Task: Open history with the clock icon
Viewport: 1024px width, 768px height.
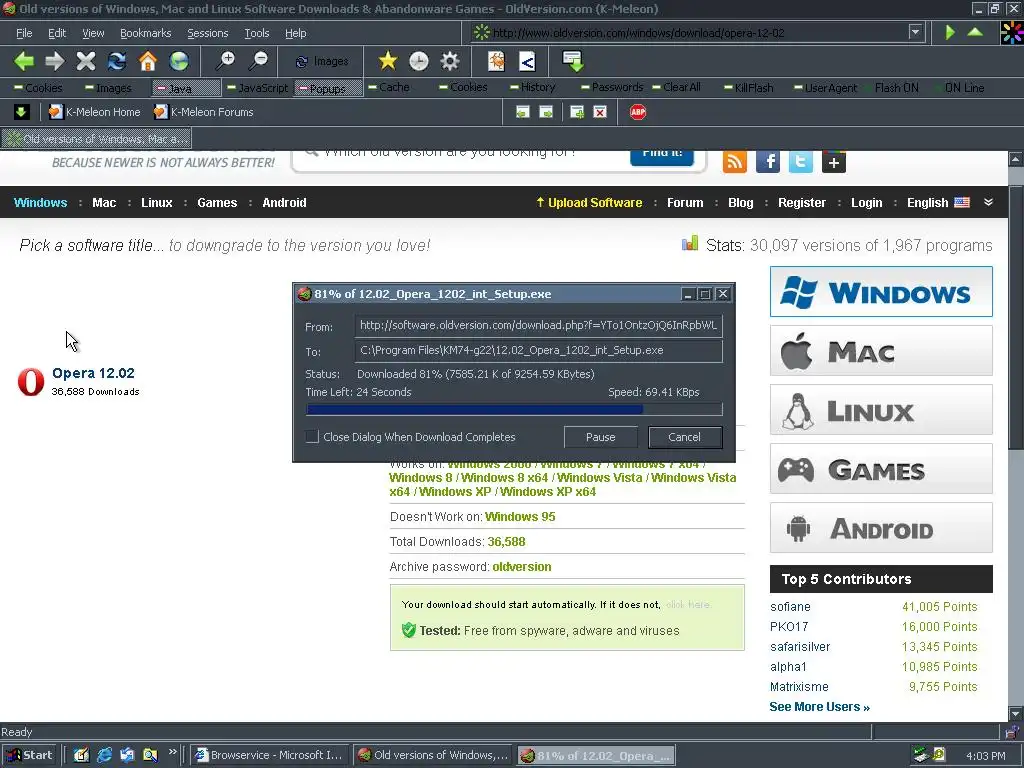Action: 419,61
